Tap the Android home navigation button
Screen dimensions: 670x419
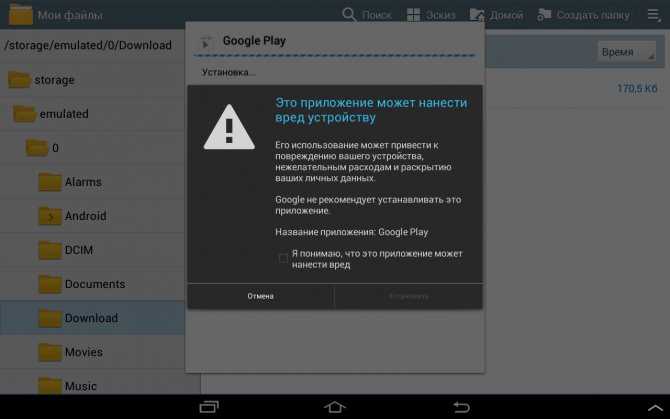coord(335,407)
